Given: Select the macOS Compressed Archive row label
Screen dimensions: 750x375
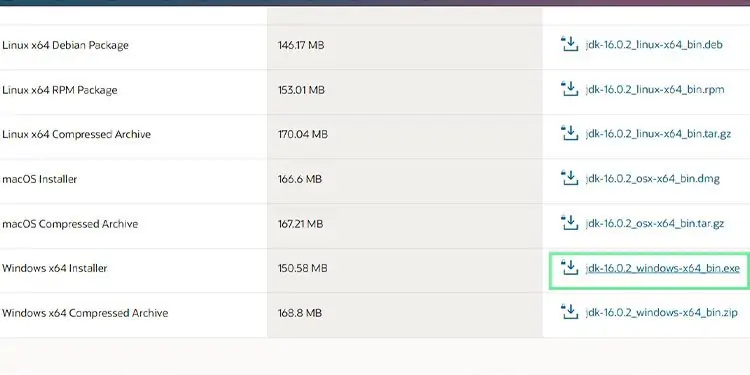Looking at the screenshot, I should 70,224.
